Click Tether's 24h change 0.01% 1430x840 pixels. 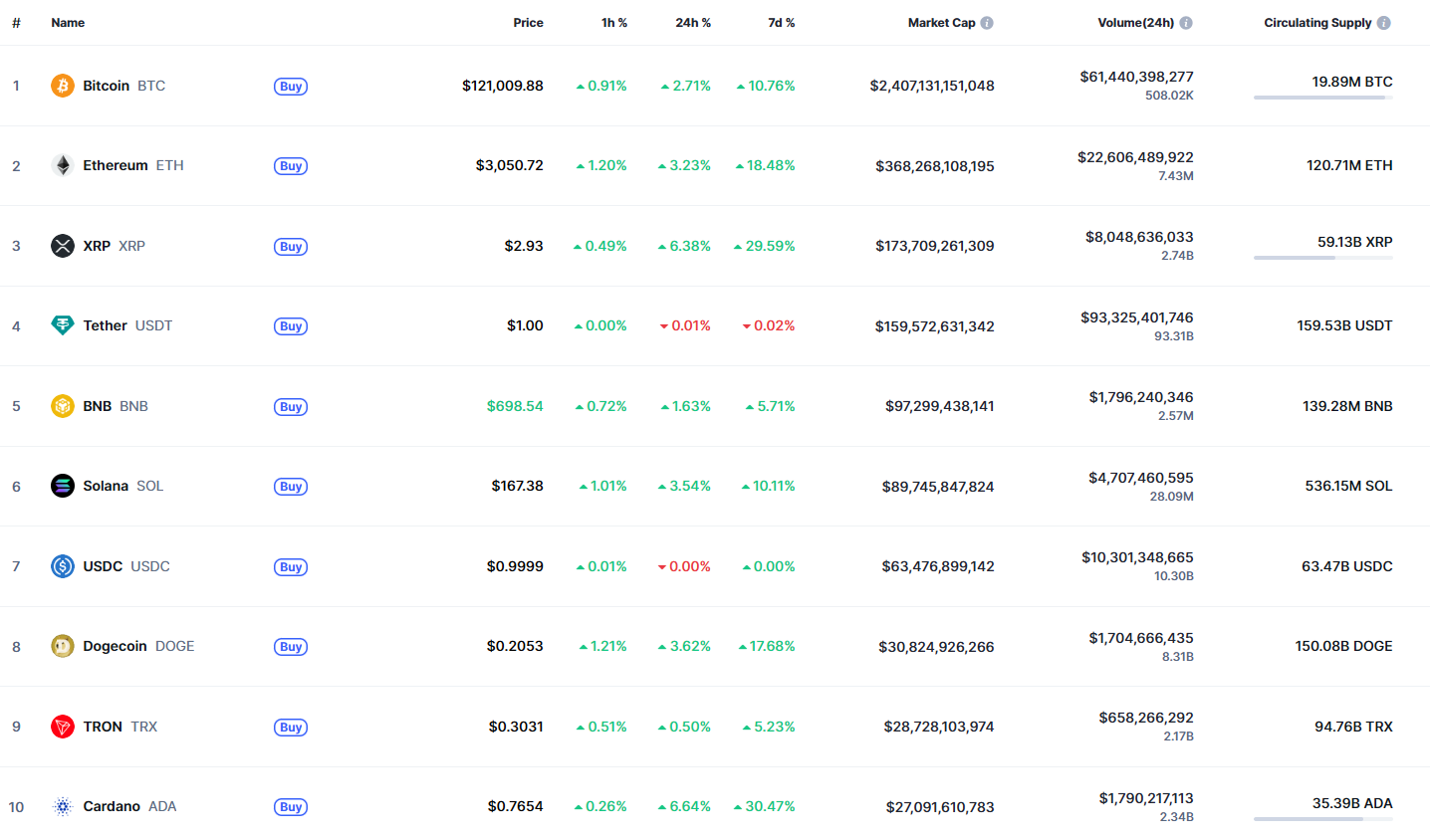pyautogui.click(x=685, y=325)
